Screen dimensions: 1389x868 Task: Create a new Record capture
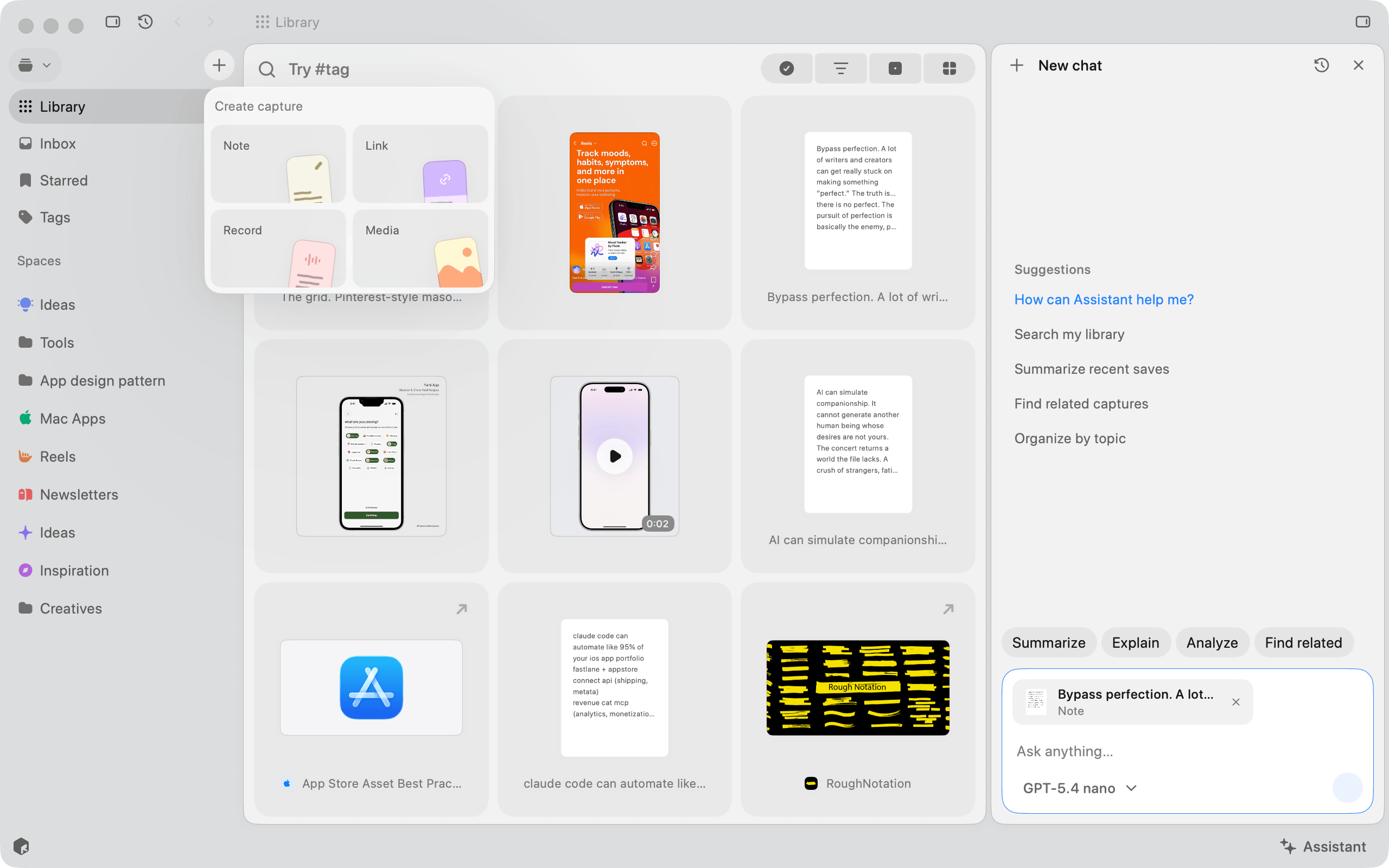coord(278,248)
